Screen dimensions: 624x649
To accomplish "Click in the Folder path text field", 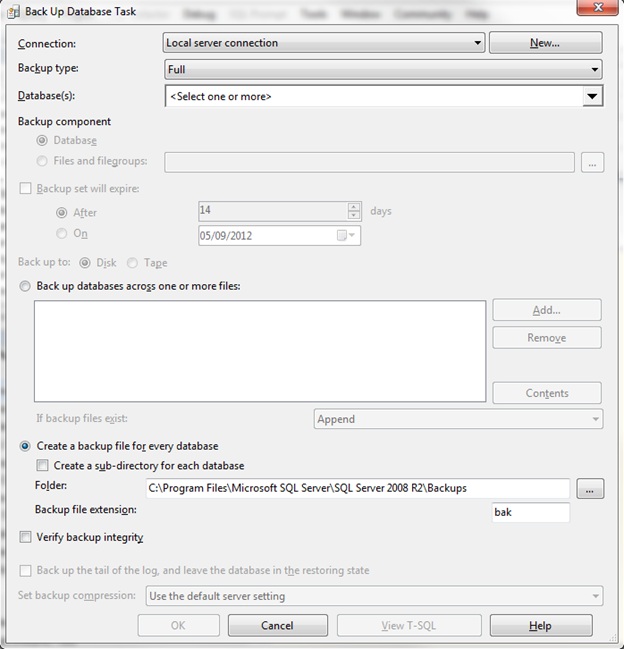I will pyautogui.click(x=356, y=488).
